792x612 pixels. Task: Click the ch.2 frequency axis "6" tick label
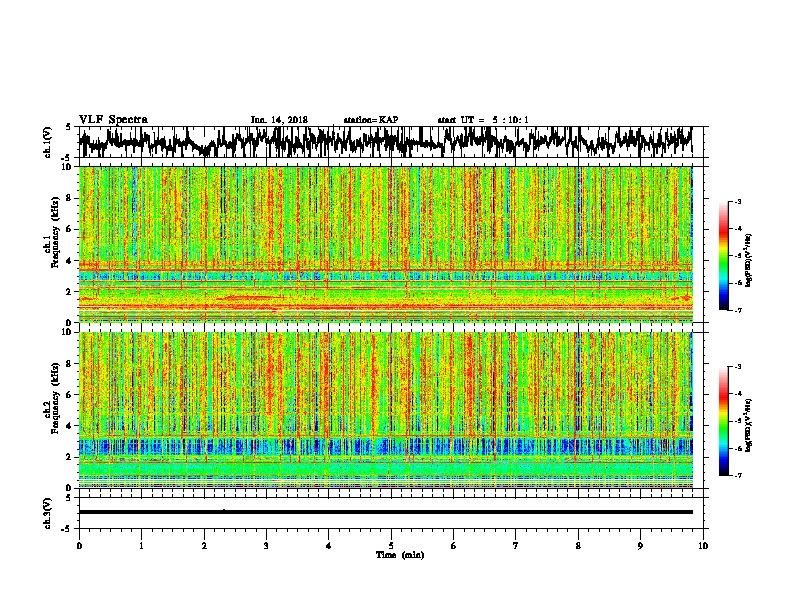point(70,395)
